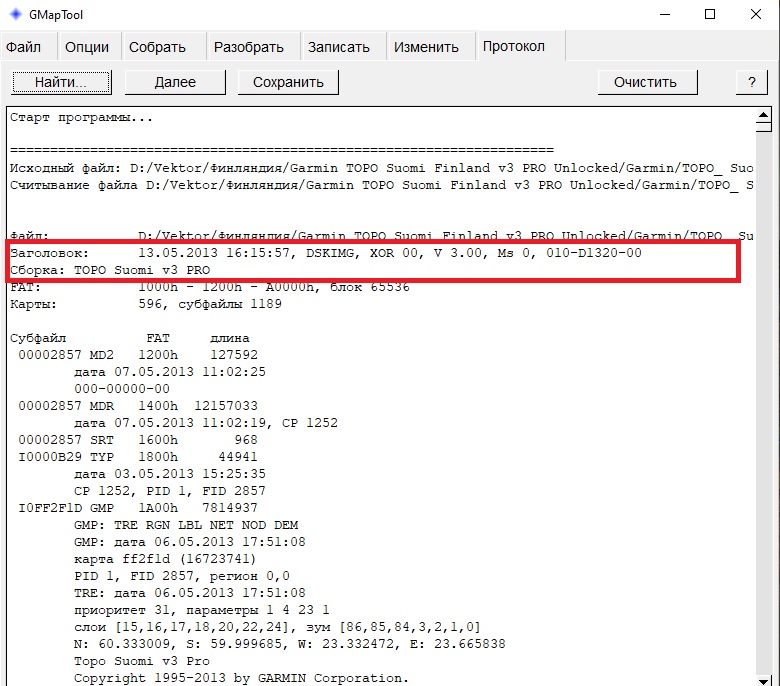Select the Собрать tab
Screen dimensions: 780x686
(x=158, y=47)
